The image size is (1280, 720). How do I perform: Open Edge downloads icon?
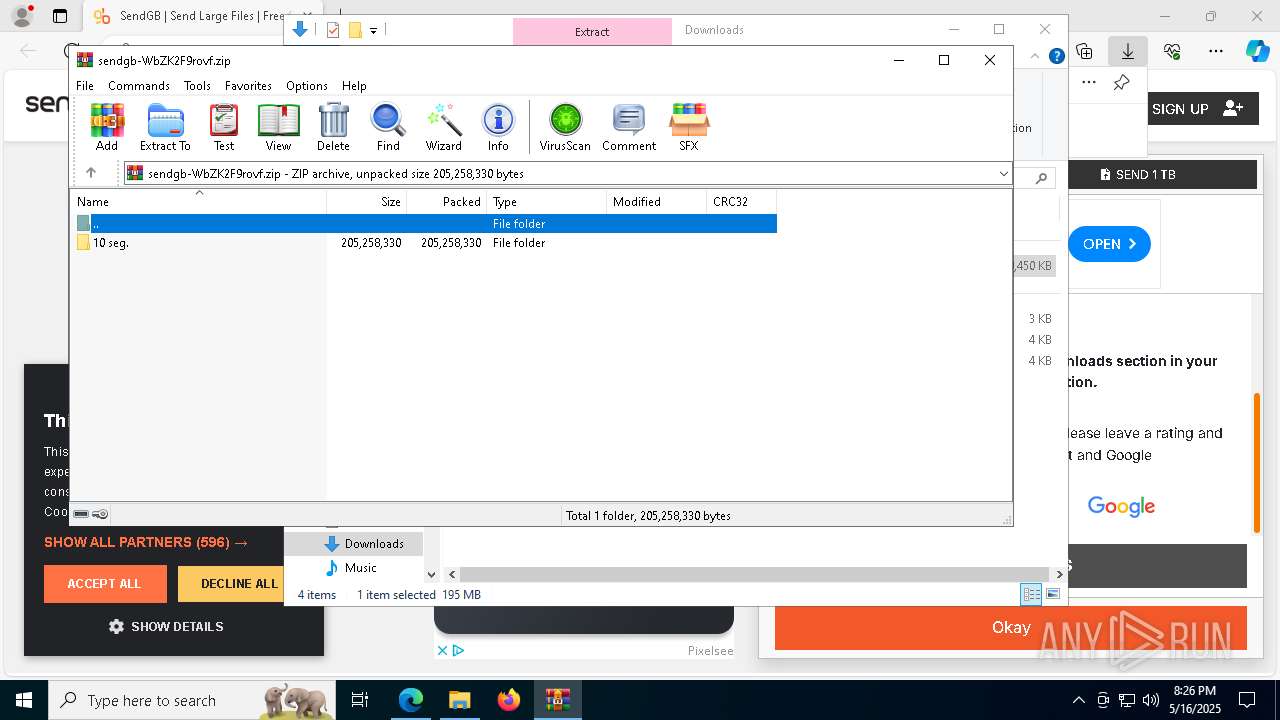point(1127,50)
